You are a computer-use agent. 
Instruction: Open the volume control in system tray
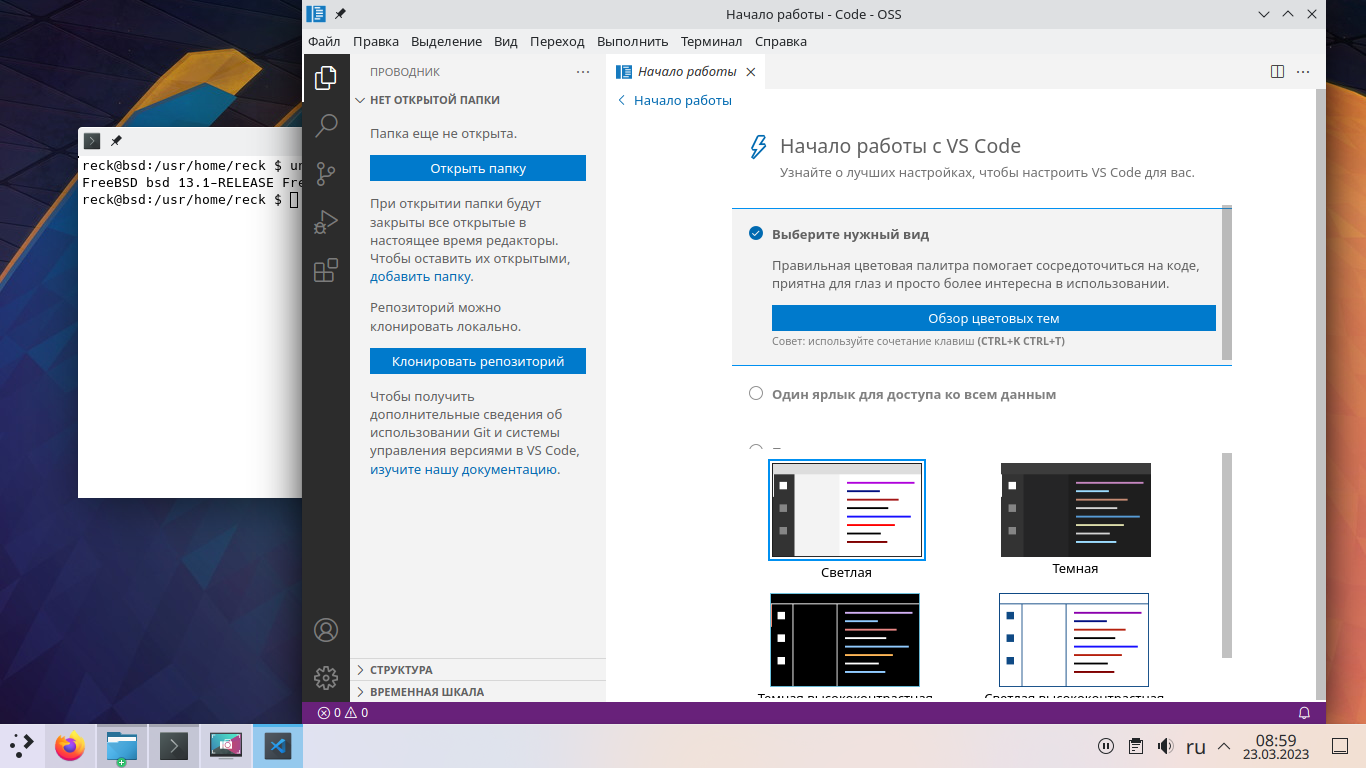(x=1165, y=746)
